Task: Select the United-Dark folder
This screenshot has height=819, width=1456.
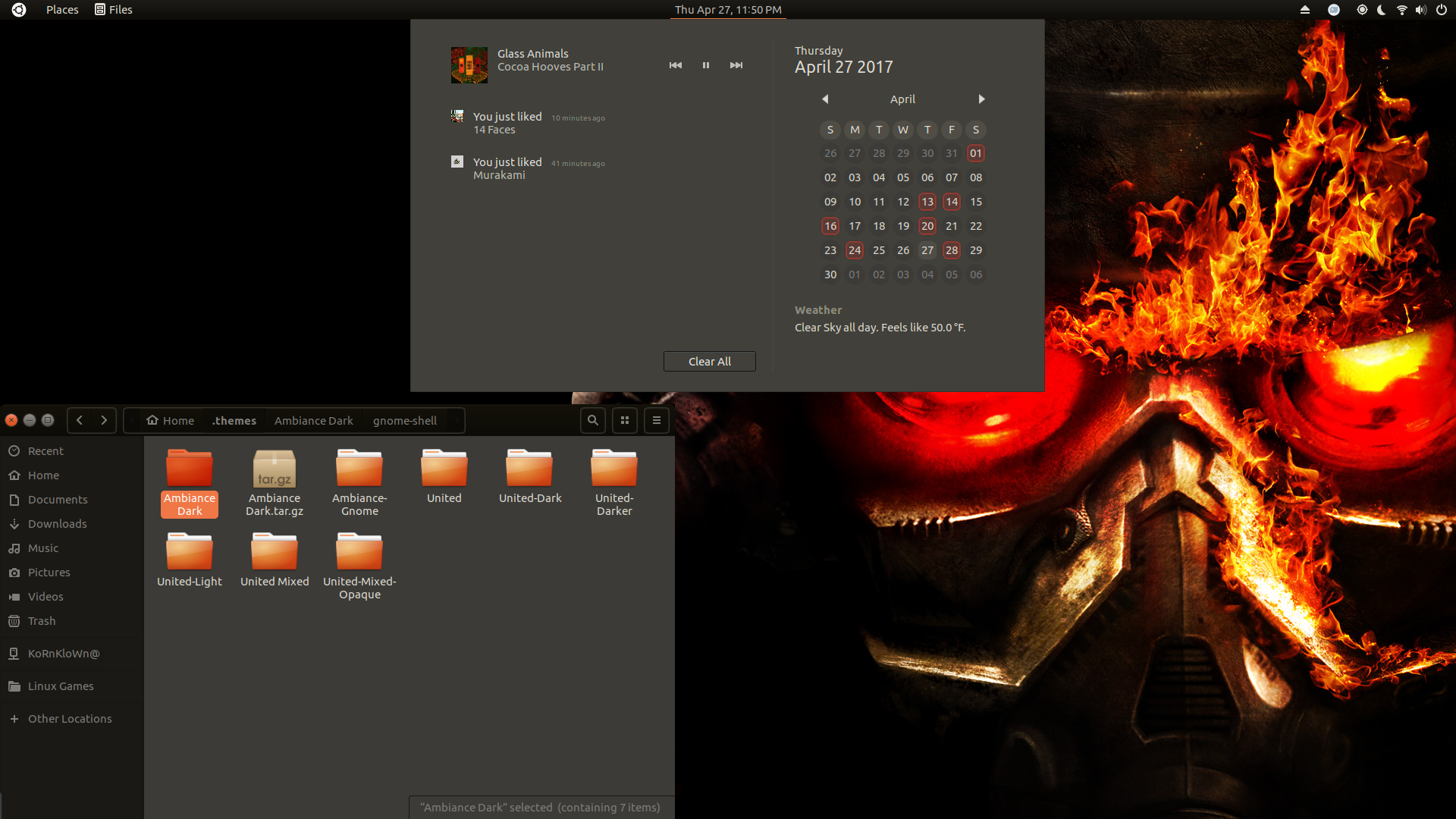Action: tap(530, 476)
